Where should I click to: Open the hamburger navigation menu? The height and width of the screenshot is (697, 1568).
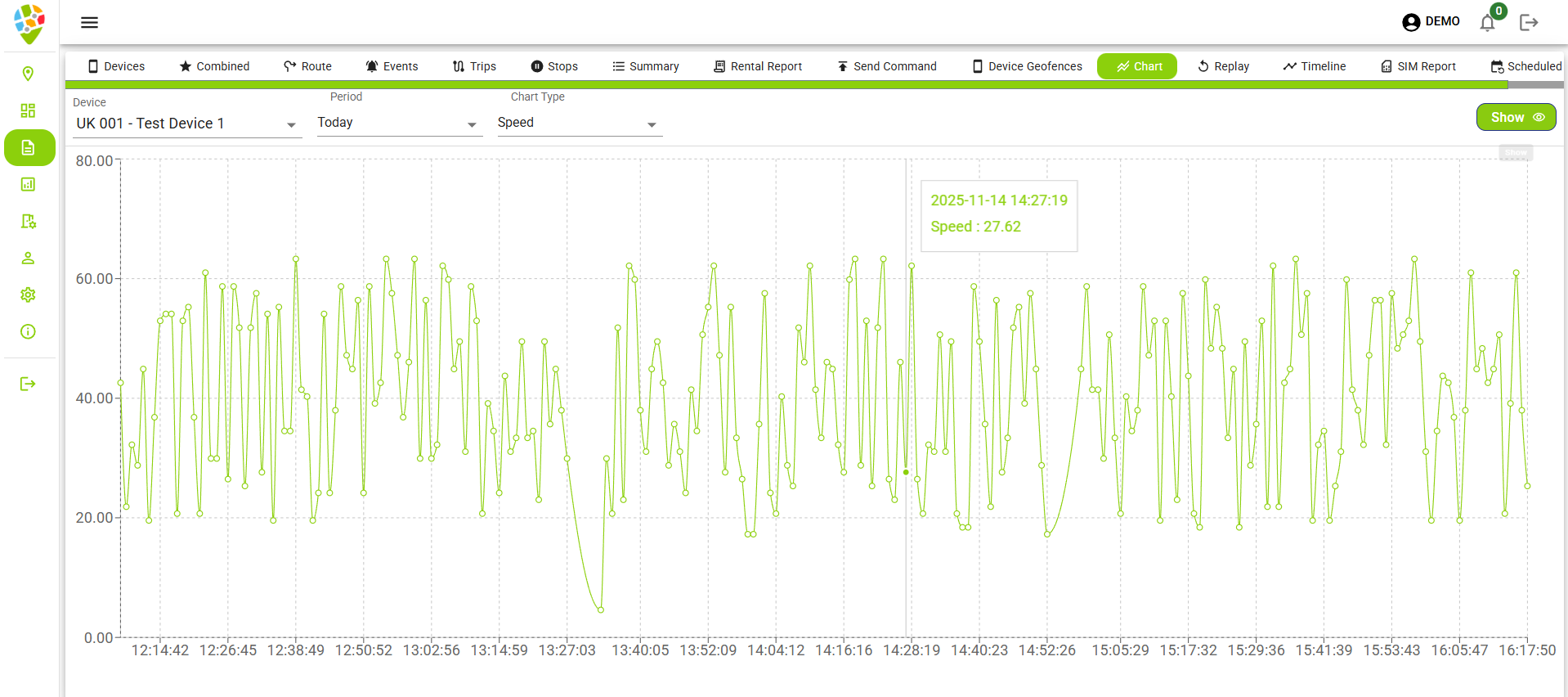tap(89, 22)
